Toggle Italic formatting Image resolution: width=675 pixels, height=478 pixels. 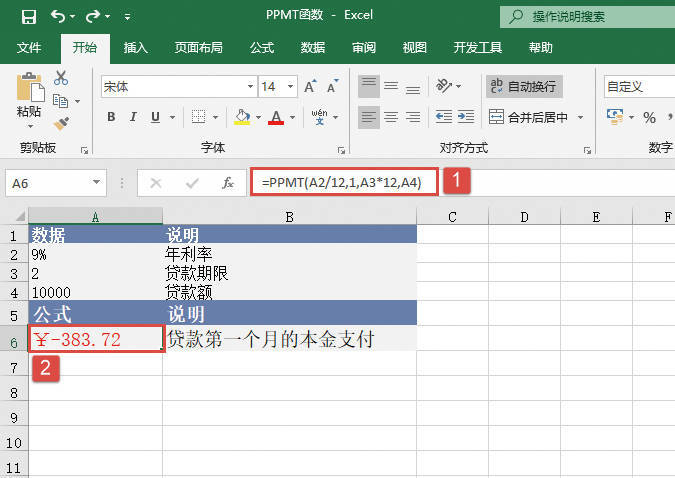(134, 117)
